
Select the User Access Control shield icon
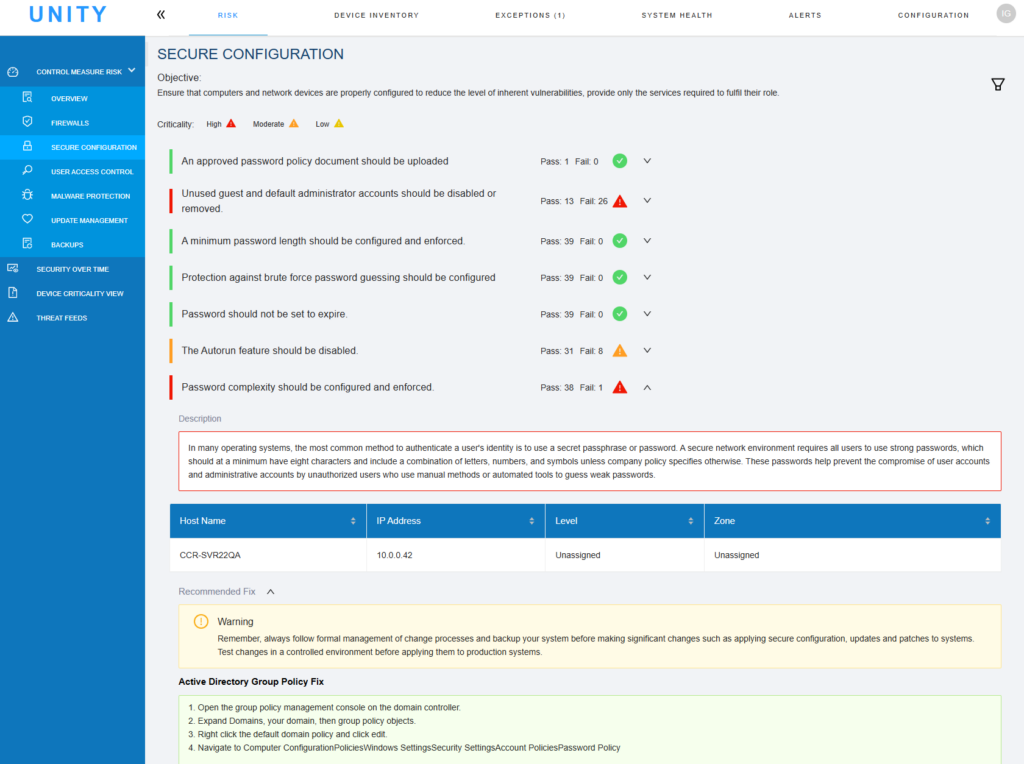click(x=27, y=171)
